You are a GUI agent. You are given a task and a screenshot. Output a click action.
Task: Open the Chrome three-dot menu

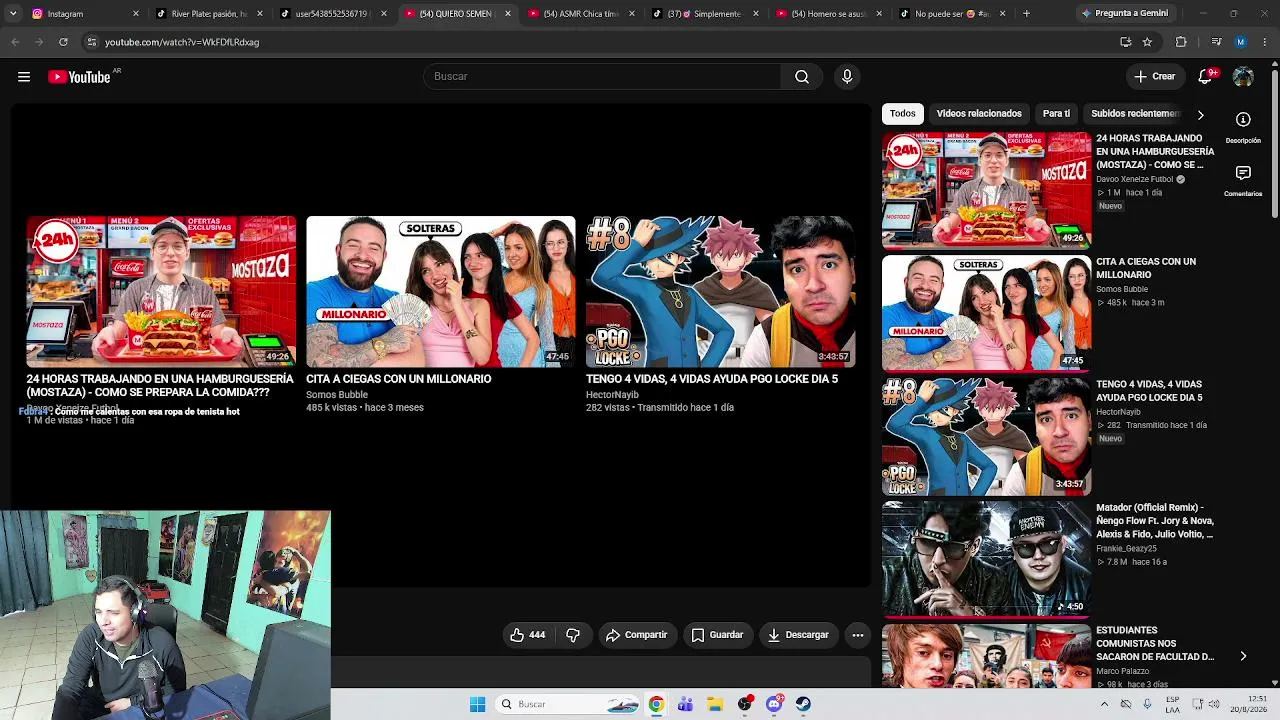[x=1265, y=42]
